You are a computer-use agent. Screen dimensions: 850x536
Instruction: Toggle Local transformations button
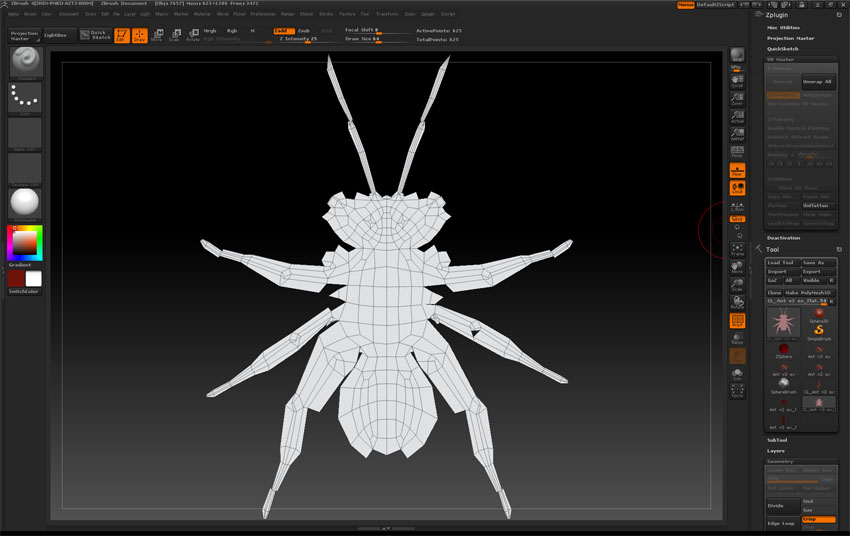click(x=737, y=188)
